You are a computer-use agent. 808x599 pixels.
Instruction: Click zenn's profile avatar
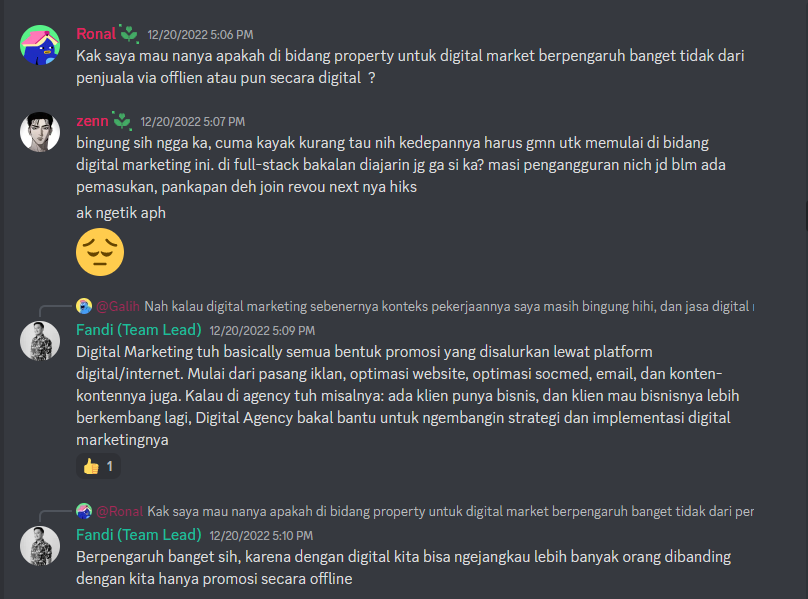[40, 132]
